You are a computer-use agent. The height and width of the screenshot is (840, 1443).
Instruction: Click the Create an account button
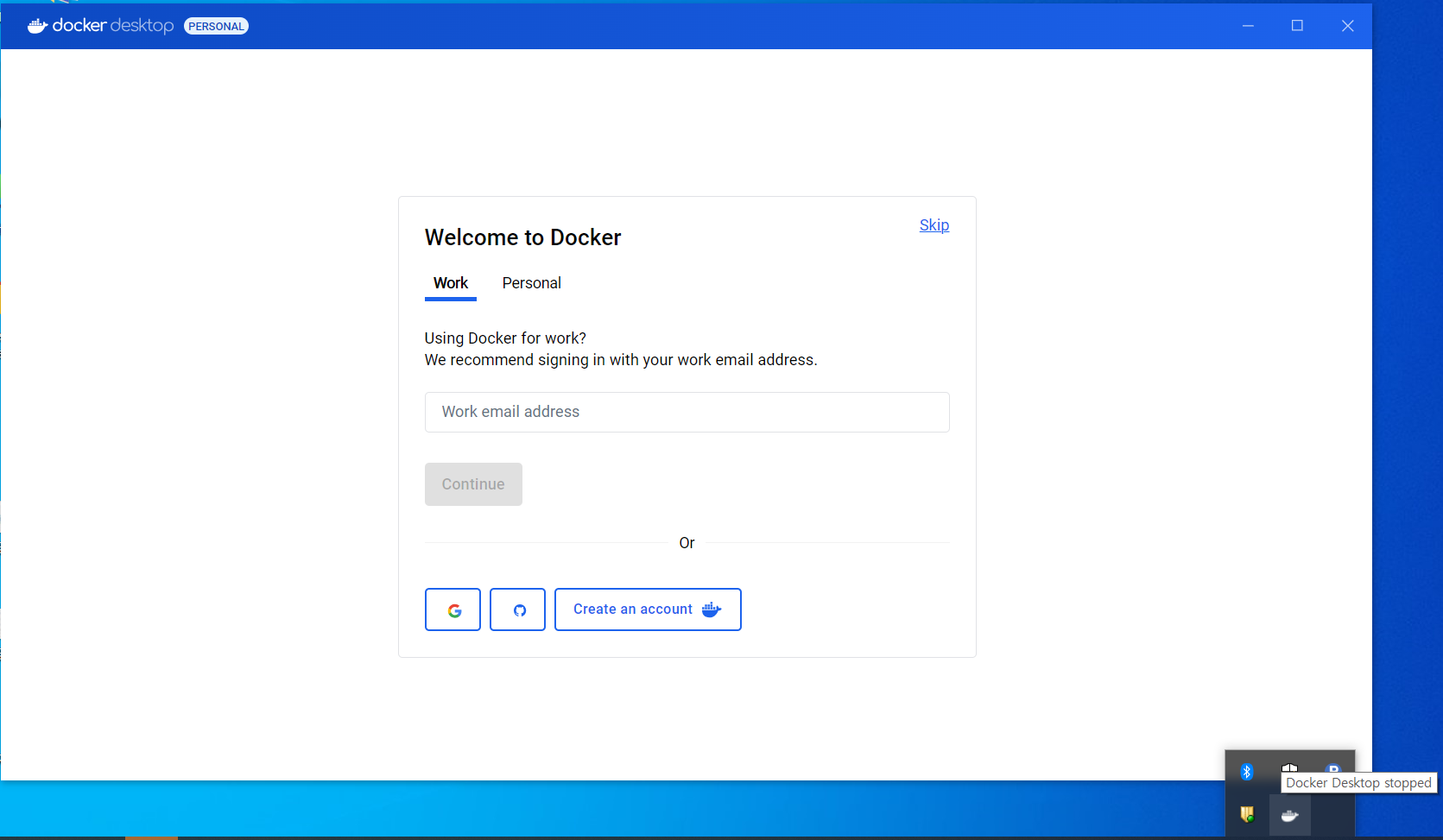pos(648,609)
